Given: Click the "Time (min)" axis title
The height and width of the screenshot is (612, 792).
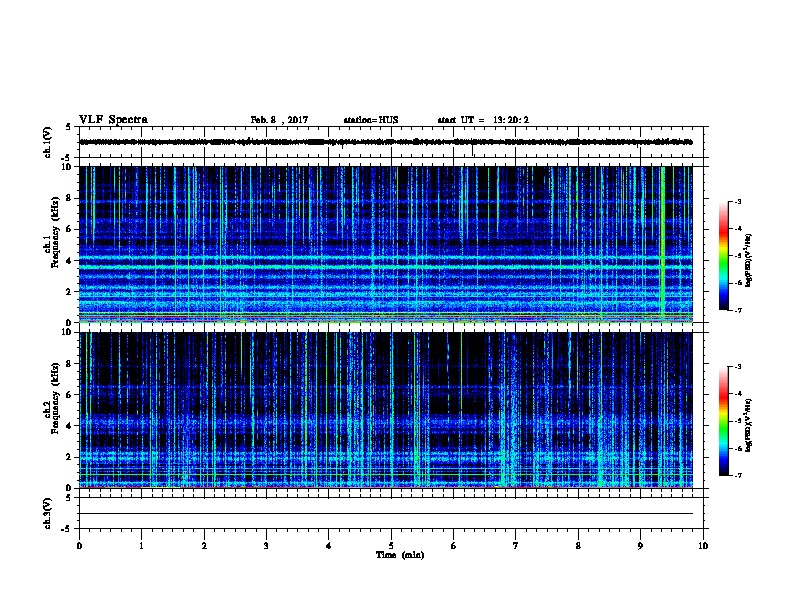Looking at the screenshot, I should click(400, 555).
